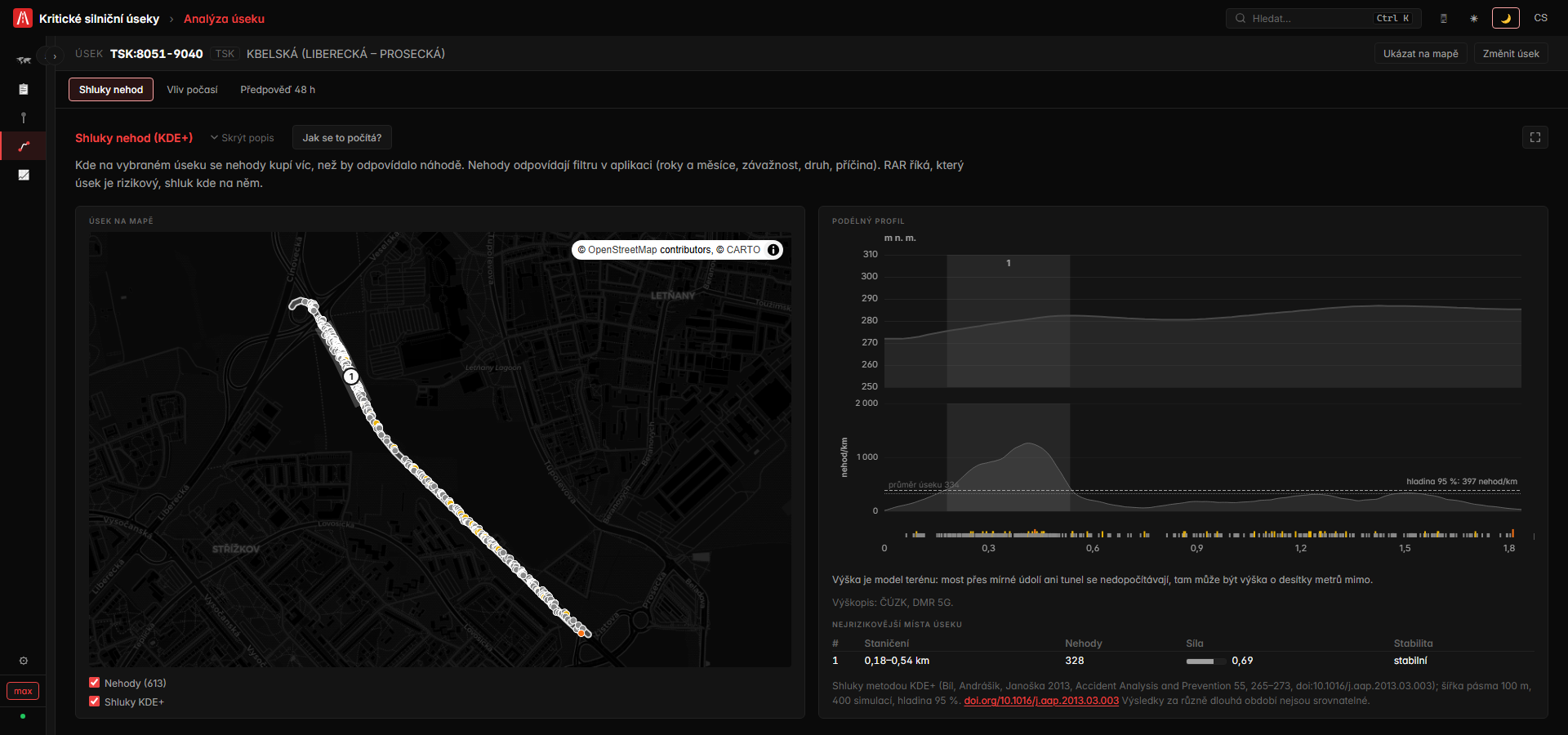Click STŘÍŽKOV label on map
Viewport: 1568px width, 735px height.
tap(236, 549)
